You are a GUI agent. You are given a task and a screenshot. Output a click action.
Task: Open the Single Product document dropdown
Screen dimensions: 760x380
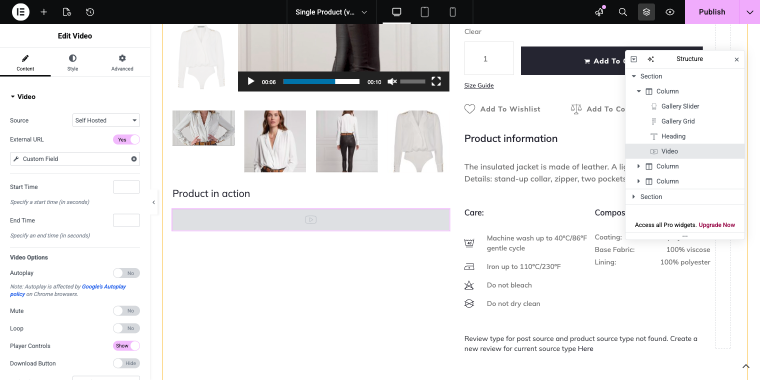click(332, 12)
